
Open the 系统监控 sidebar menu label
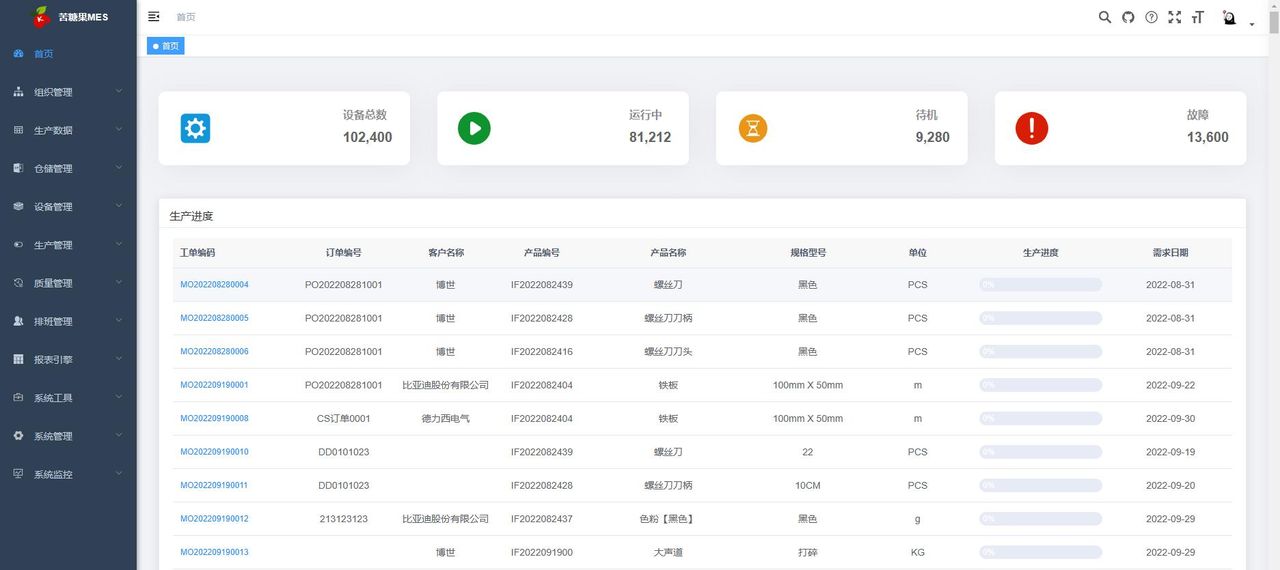[53, 474]
